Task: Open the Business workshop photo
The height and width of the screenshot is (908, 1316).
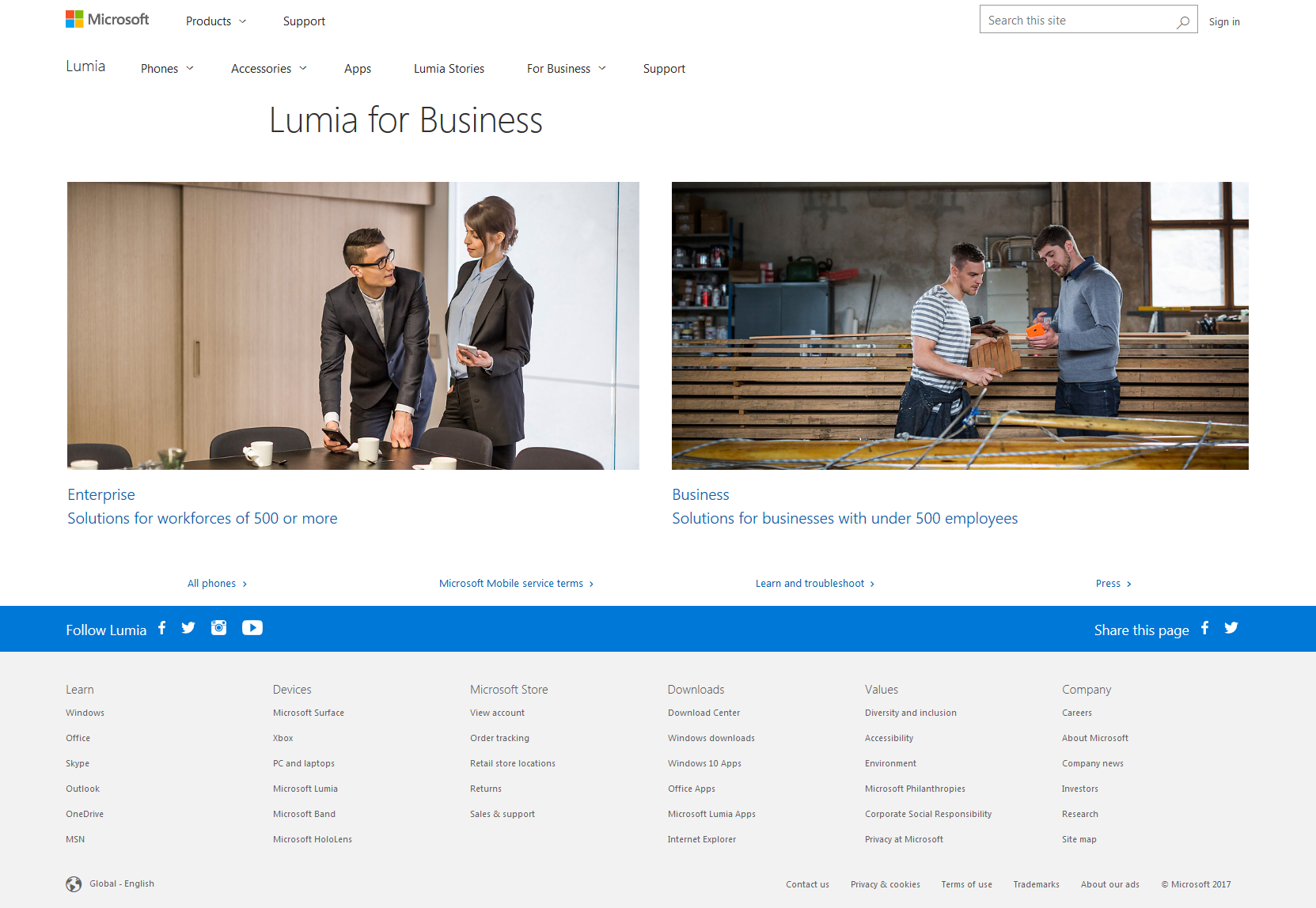Action: point(960,326)
